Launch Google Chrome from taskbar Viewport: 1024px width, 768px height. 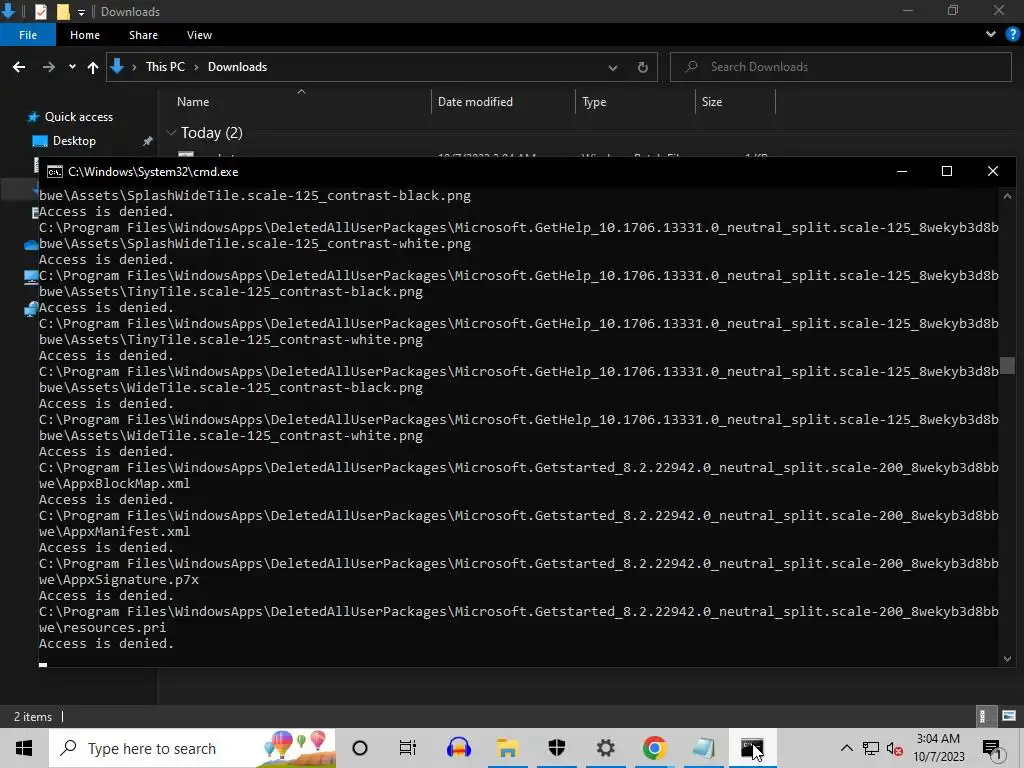(x=654, y=748)
